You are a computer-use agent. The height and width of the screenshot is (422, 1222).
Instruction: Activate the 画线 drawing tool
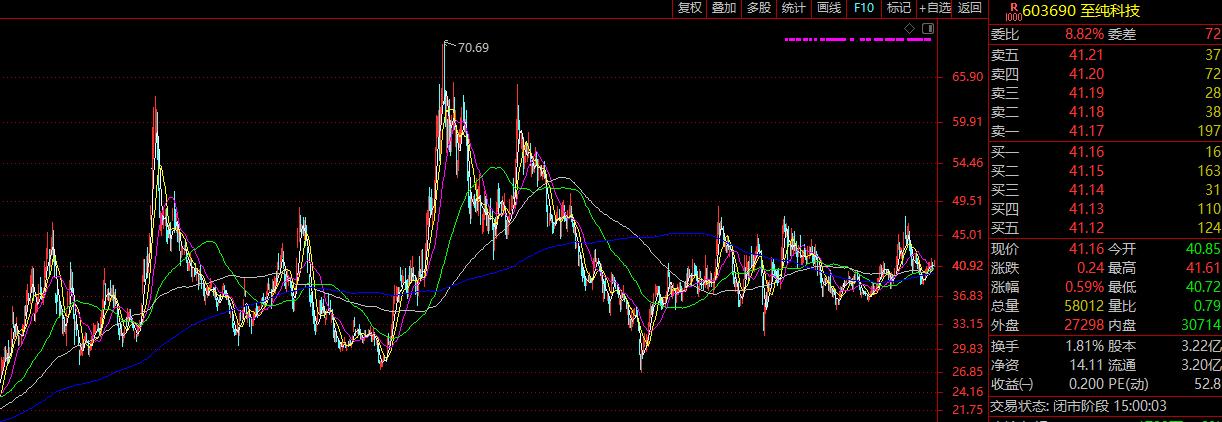click(x=828, y=8)
